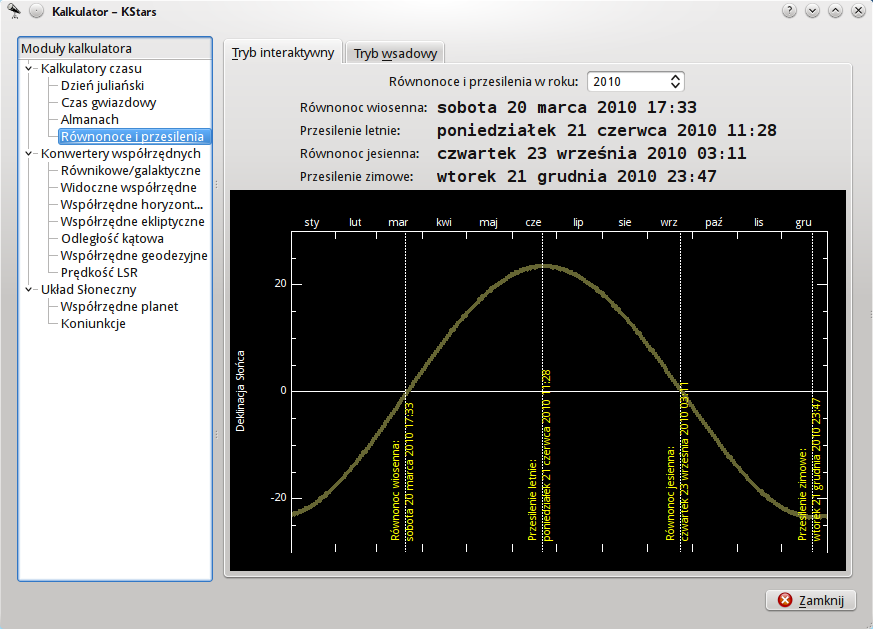Select Odległość kątowa calculator
The image size is (873, 629).
pyautogui.click(x=112, y=239)
